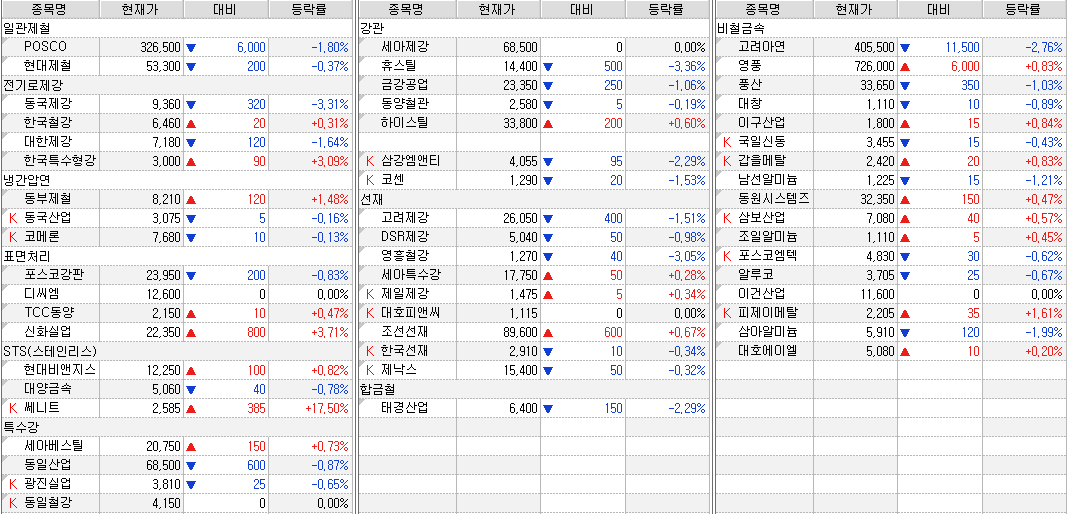Click the 영풍 stock name
Image resolution: width=1068 pixels, height=514 pixels.
click(749, 66)
